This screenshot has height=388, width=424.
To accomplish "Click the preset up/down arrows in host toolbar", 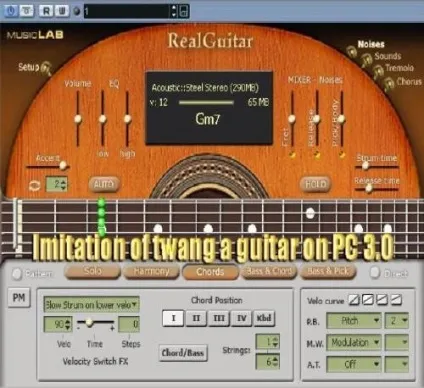I will (174, 11).
